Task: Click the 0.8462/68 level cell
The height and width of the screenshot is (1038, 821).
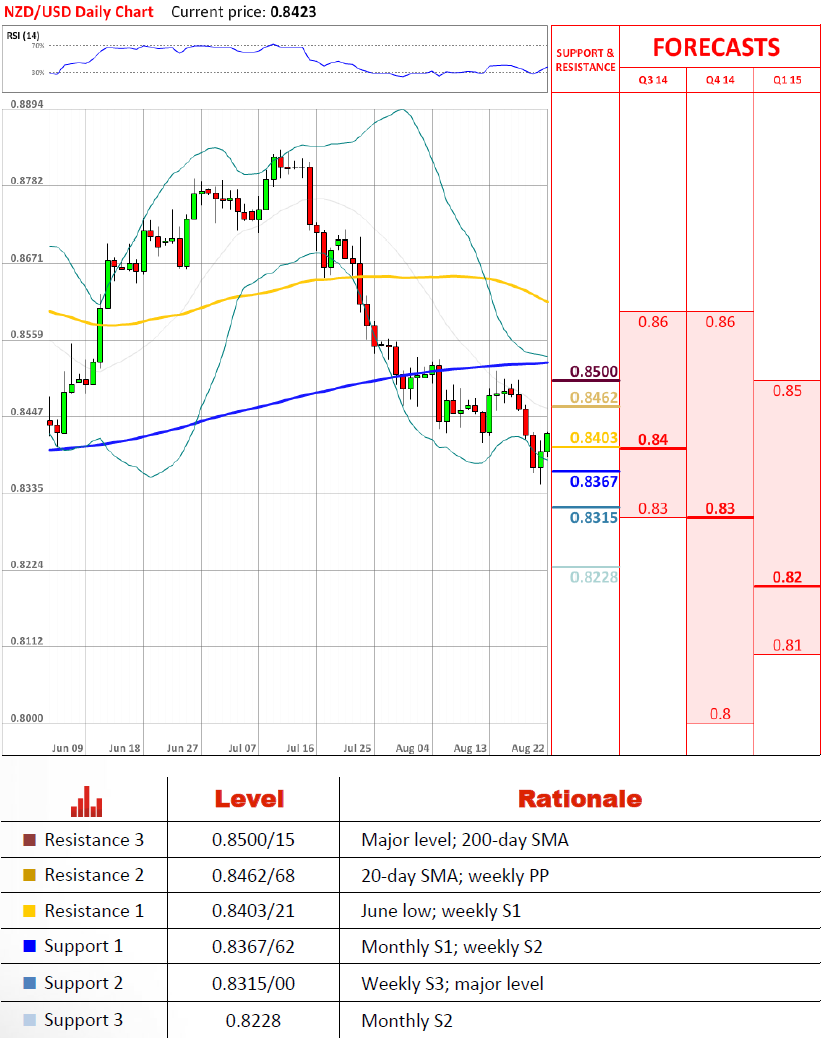Action: 254,876
